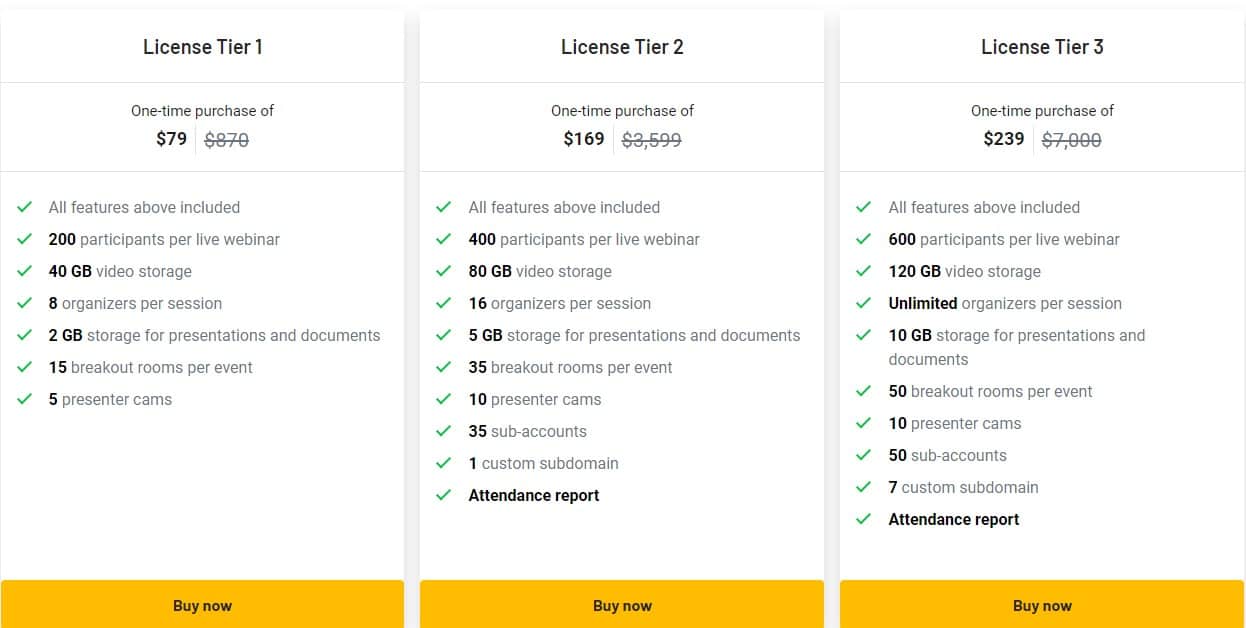Viewport: 1246px width, 628px height.
Task: Click the License Tier 3 title
Action: pyautogui.click(x=1042, y=47)
